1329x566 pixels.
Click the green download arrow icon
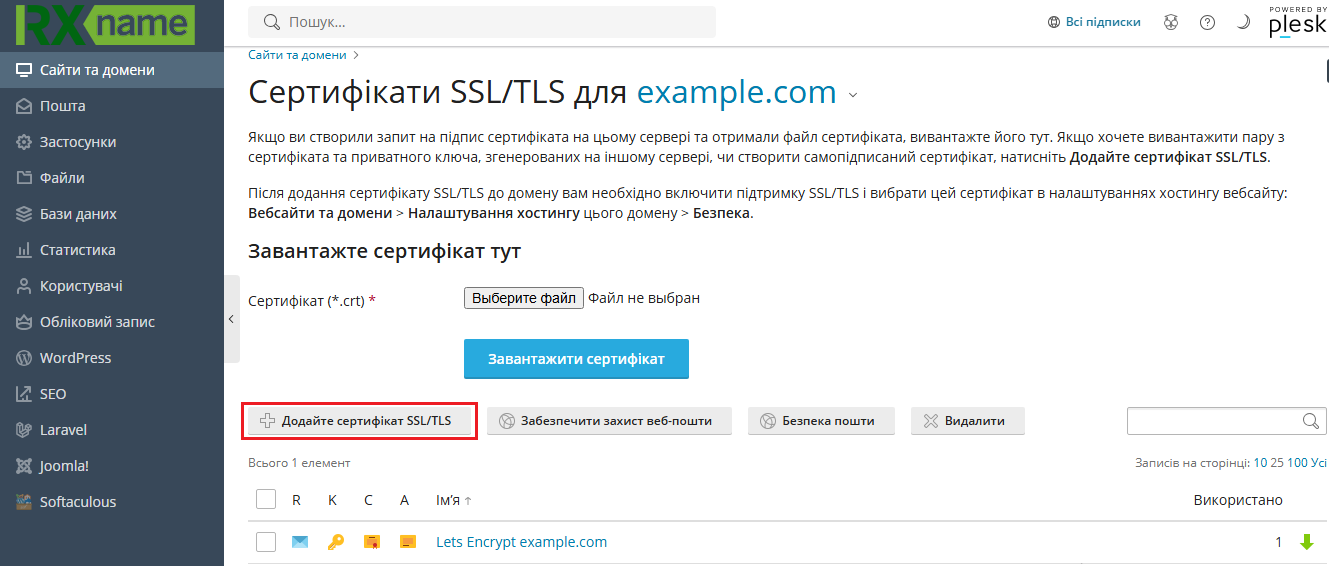[x=1306, y=542]
